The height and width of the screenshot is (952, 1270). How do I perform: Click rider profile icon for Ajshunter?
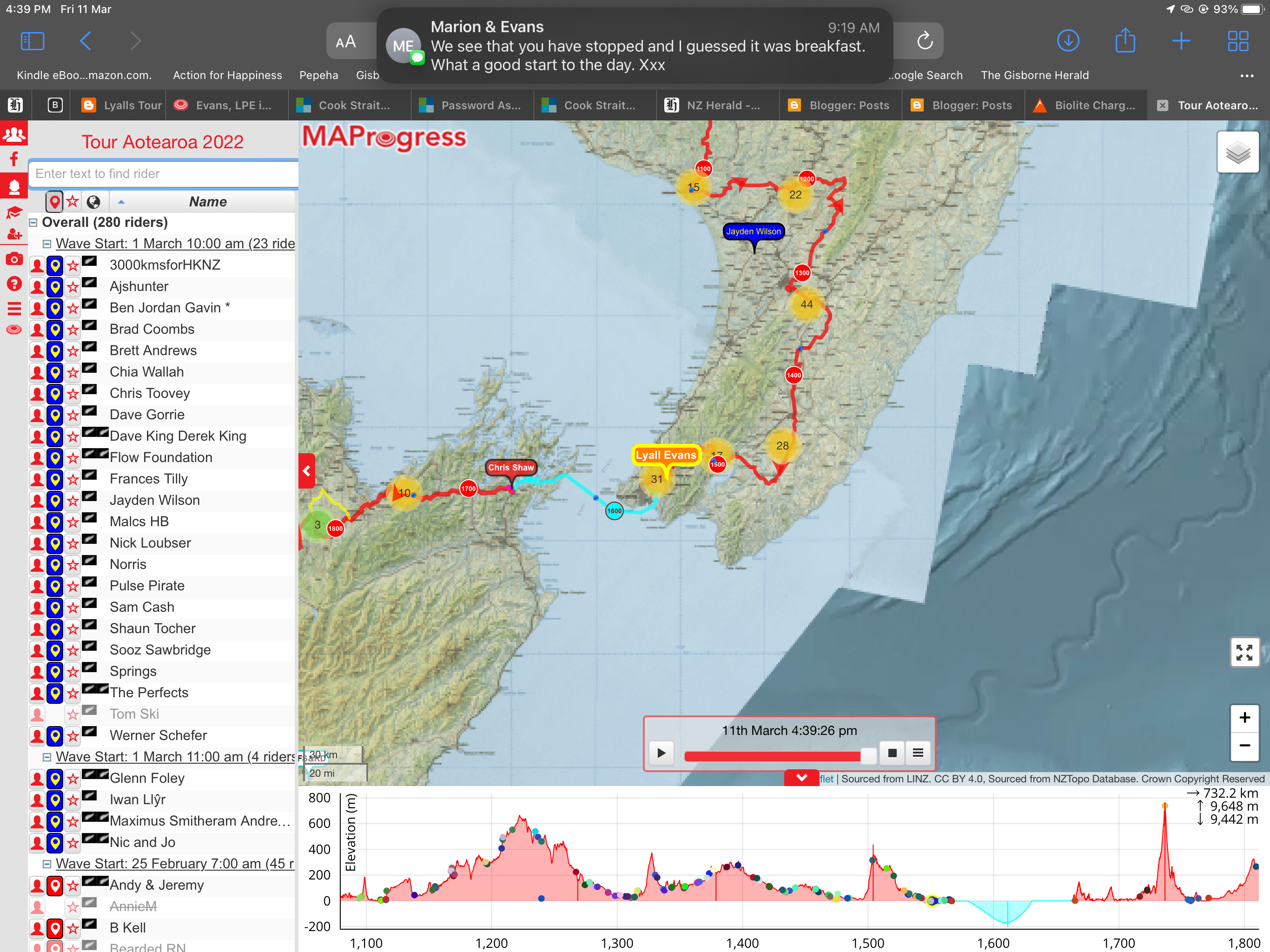(37, 286)
